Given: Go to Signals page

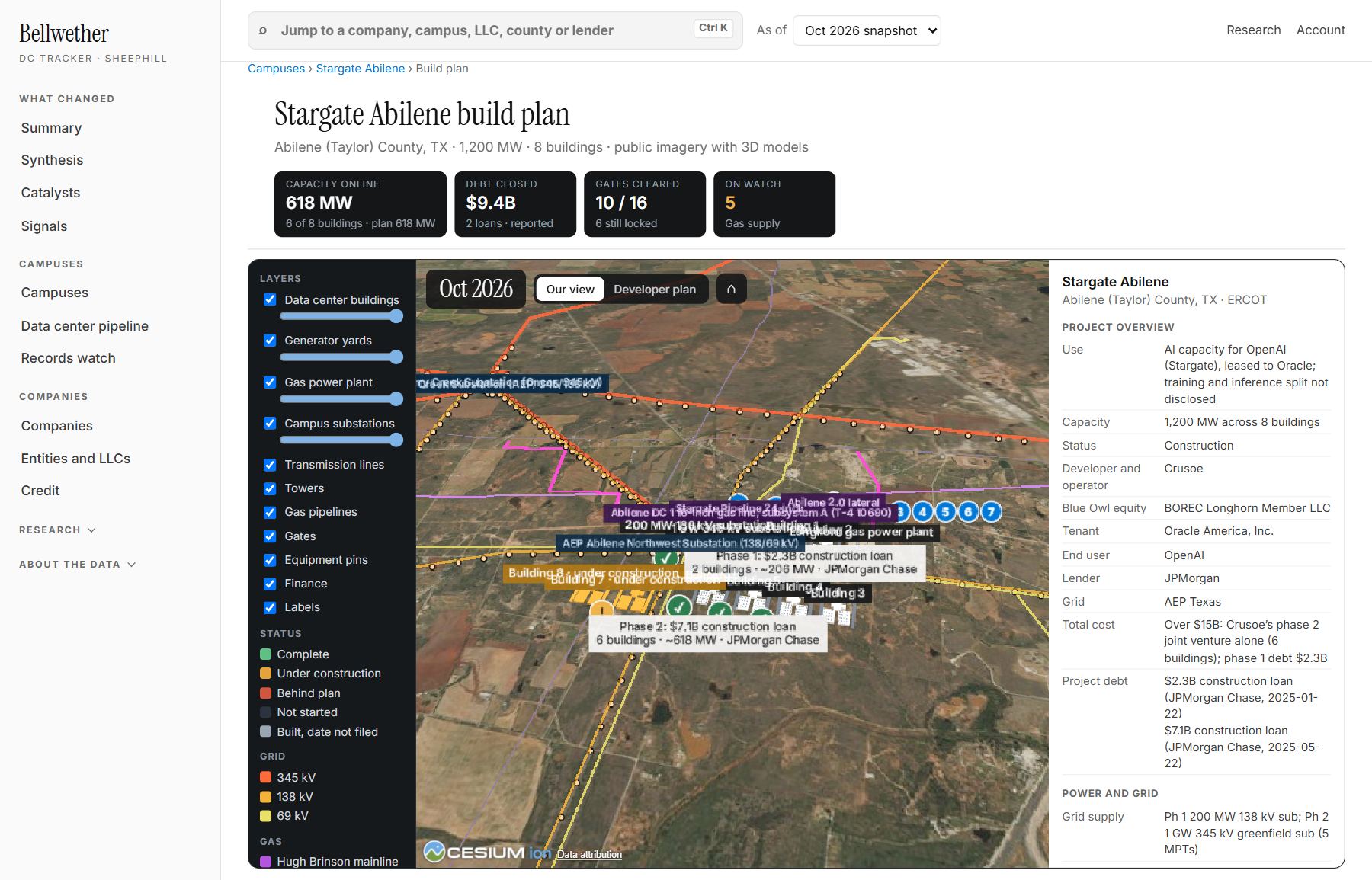Looking at the screenshot, I should [44, 226].
